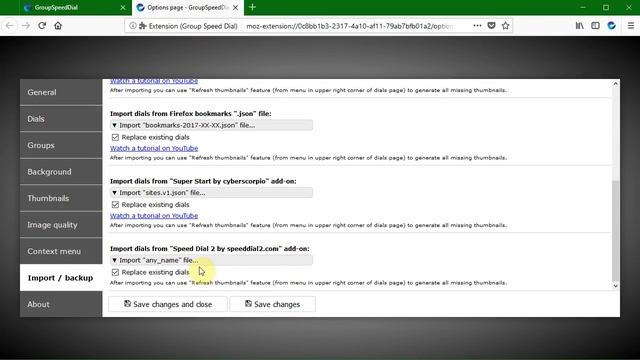This screenshot has height=360, width=640.
Task: Toggle Replace existing dials under Super Start import
Action: (x=115, y=204)
